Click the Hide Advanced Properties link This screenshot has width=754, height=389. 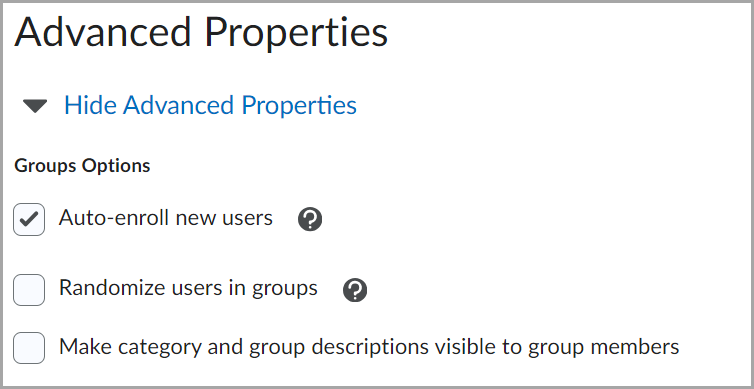coord(210,105)
